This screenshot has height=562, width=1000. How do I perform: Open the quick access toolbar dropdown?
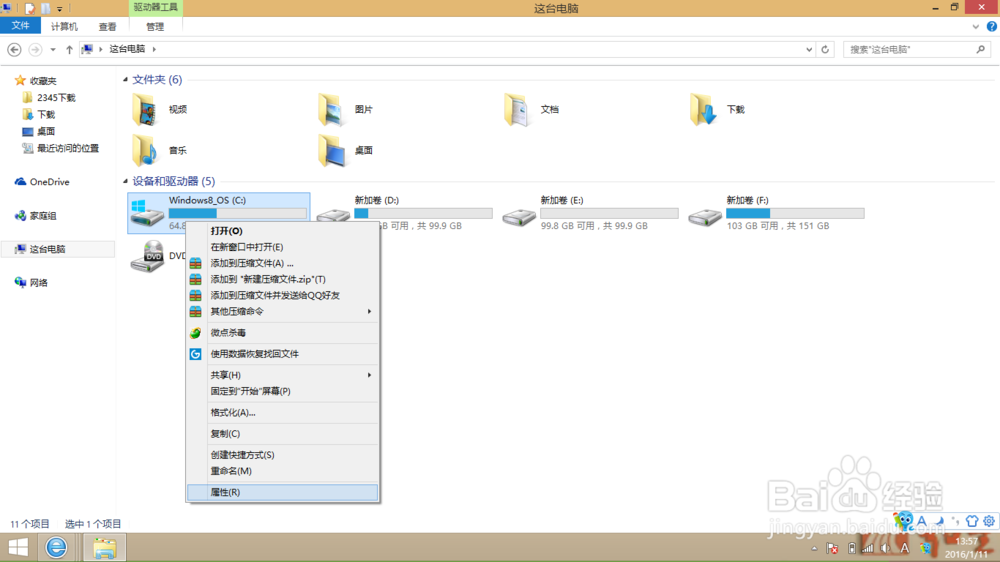pyautogui.click(x=59, y=9)
